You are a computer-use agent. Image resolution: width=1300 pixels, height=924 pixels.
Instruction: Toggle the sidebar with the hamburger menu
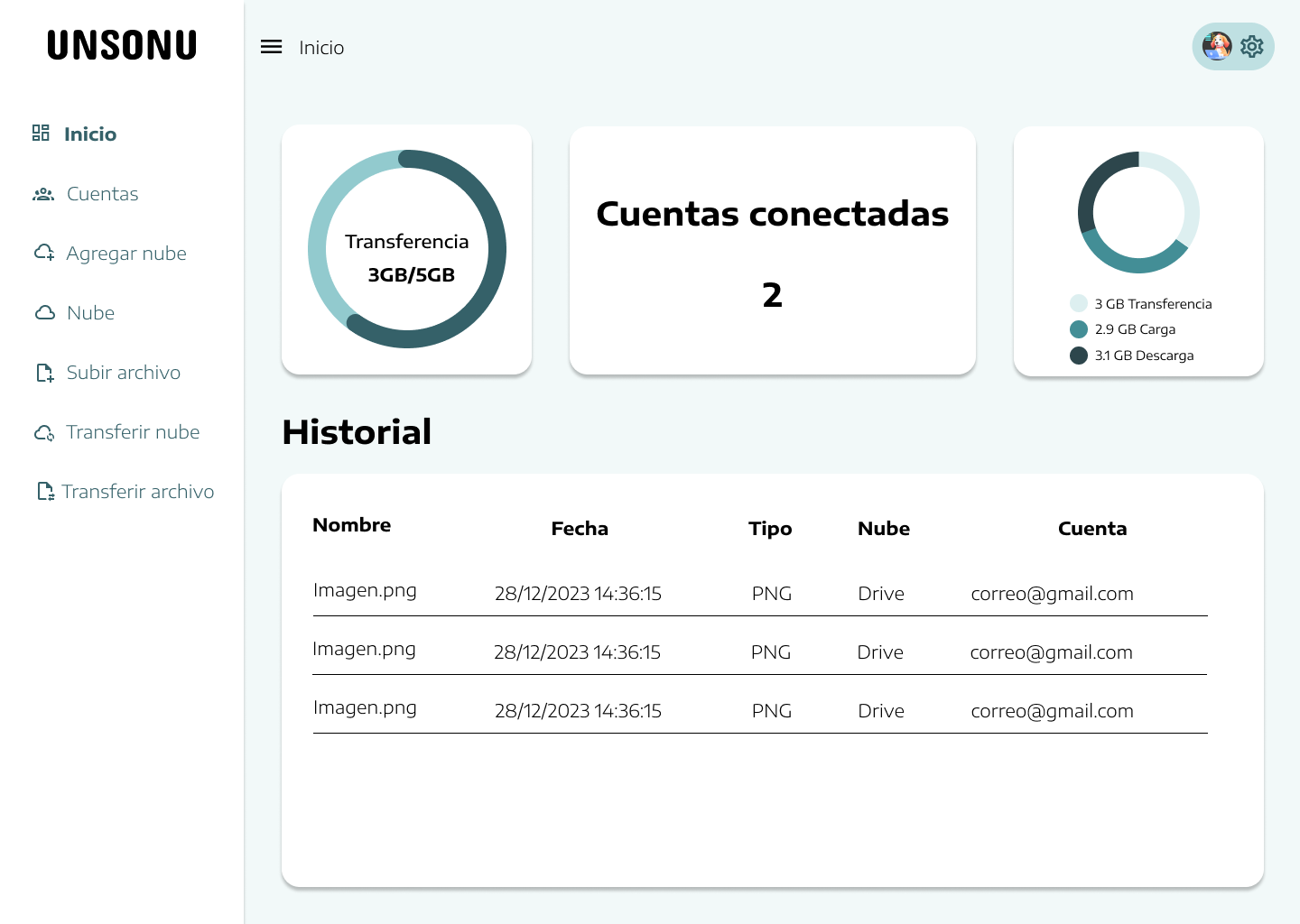271,47
